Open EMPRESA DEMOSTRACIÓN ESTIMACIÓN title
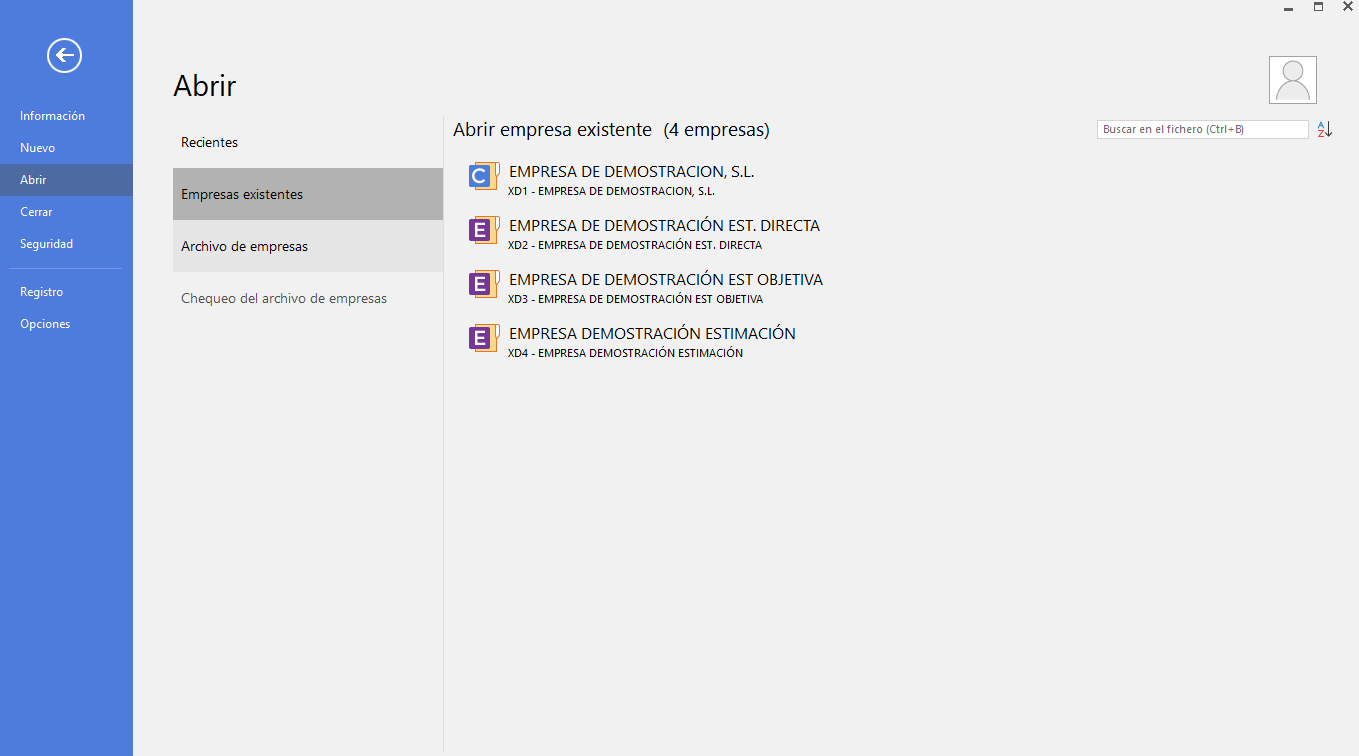Viewport: 1359px width, 756px height. tap(652, 334)
